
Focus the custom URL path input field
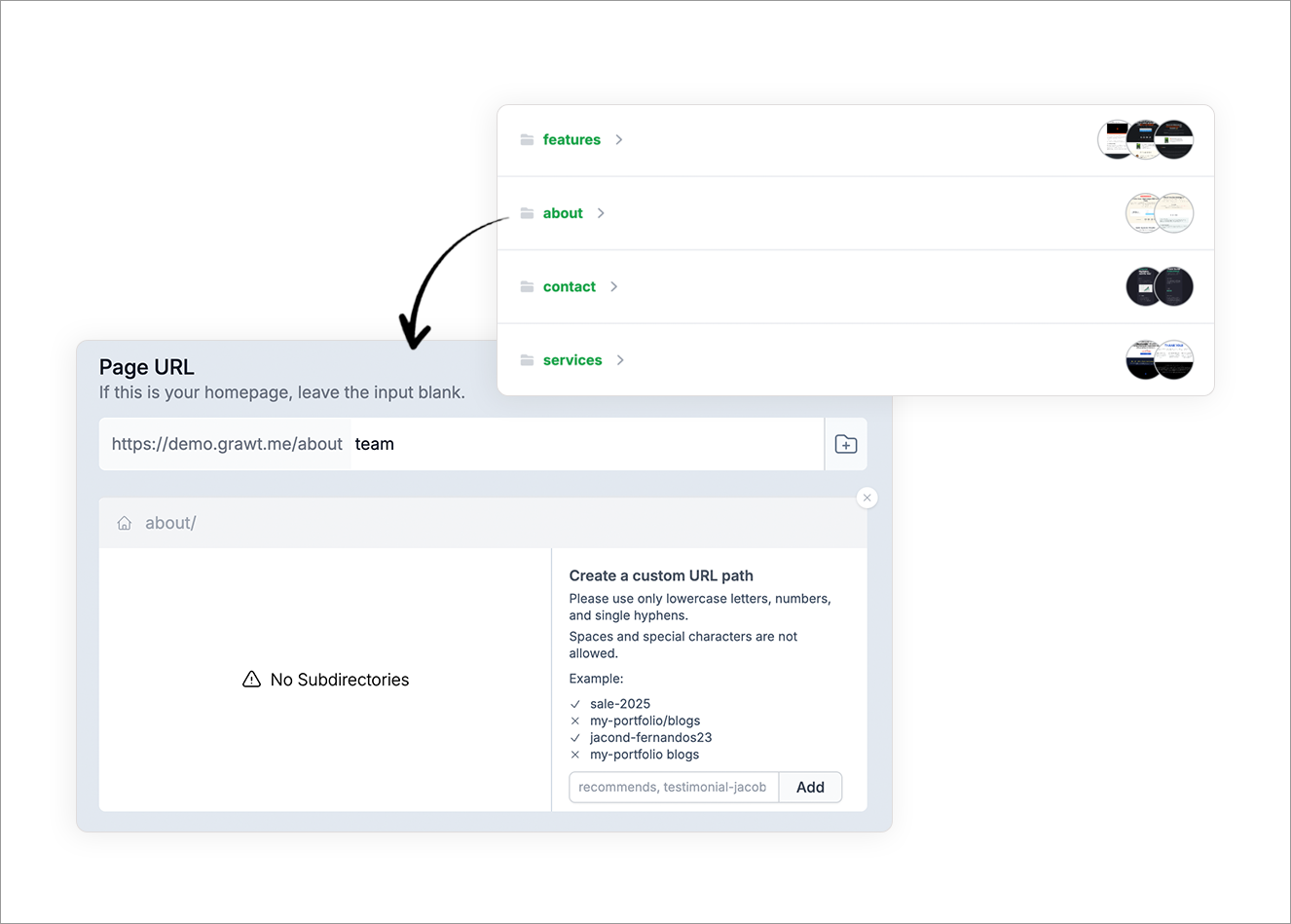point(673,787)
